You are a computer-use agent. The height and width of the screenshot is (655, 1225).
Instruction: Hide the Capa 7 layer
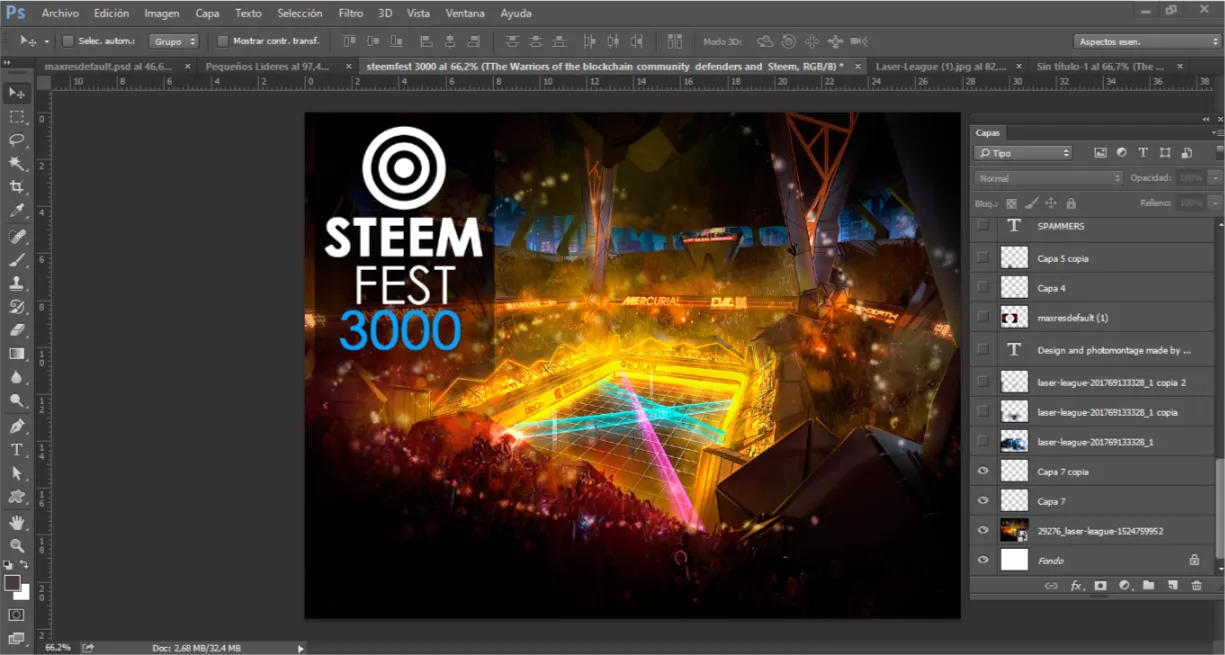point(983,500)
